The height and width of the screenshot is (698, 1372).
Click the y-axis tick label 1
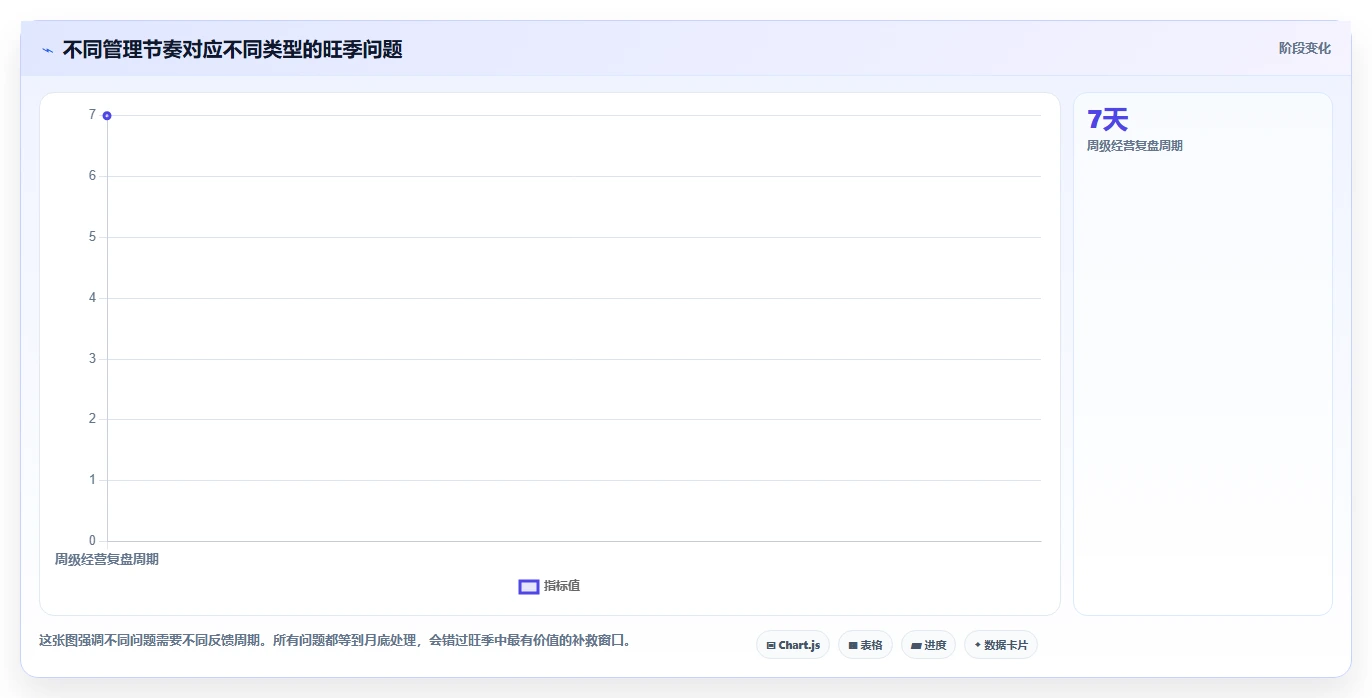[x=92, y=480]
